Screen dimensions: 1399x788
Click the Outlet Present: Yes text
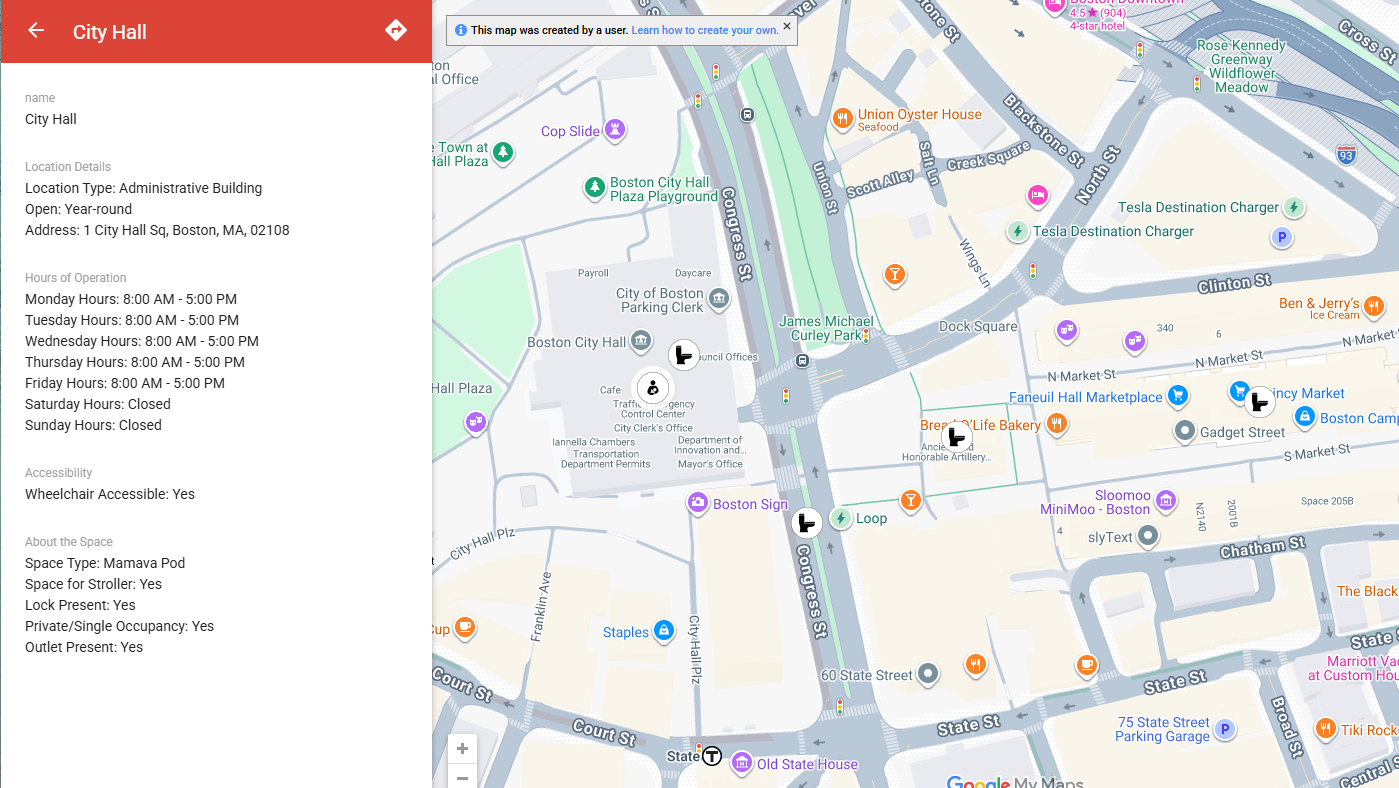pos(84,647)
